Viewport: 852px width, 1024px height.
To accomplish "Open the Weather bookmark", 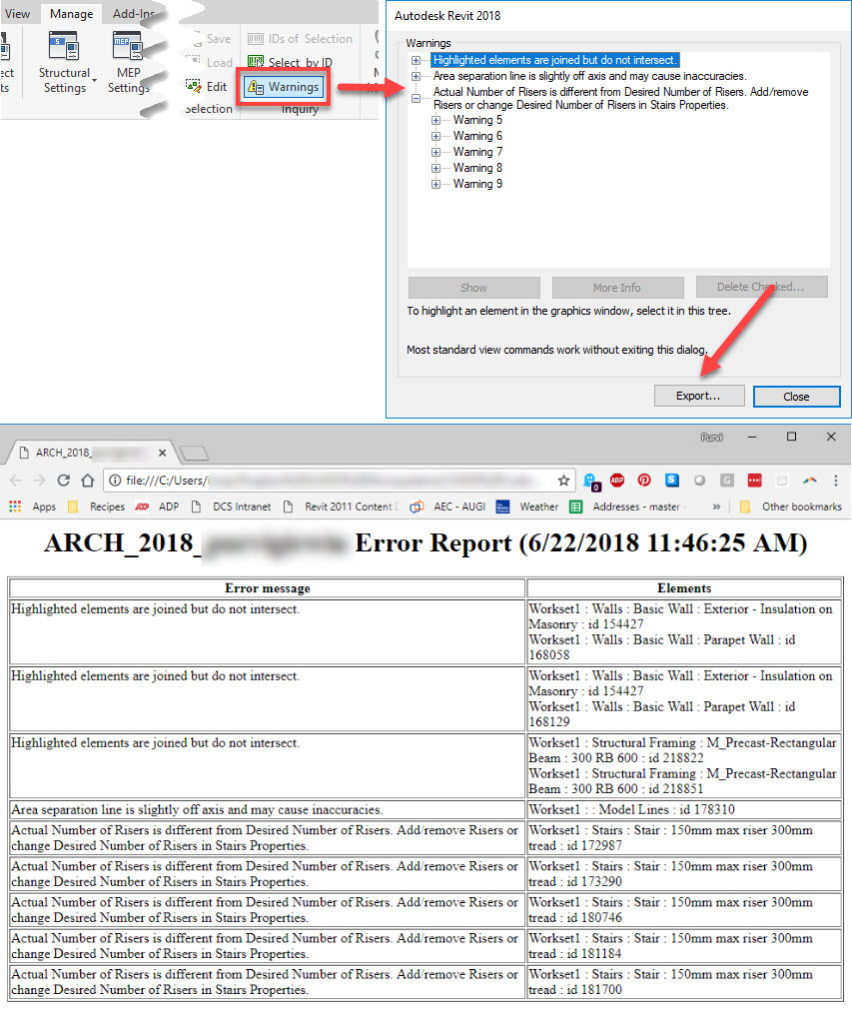I will 528,507.
